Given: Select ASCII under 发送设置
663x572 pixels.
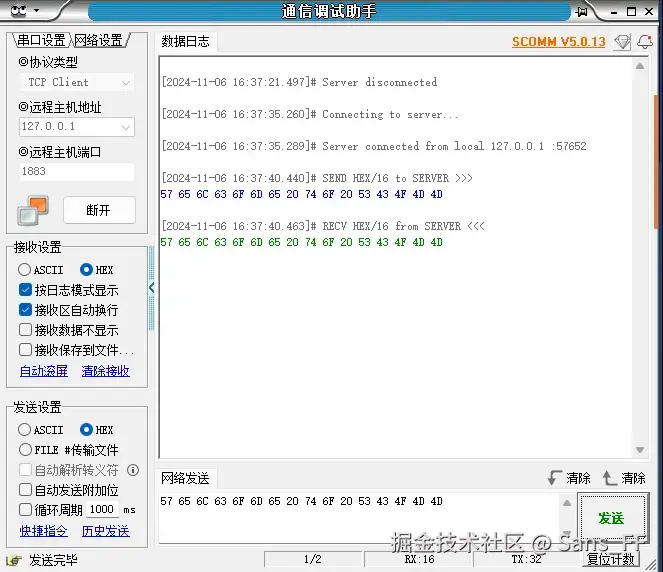Looking at the screenshot, I should click(x=41, y=430).
